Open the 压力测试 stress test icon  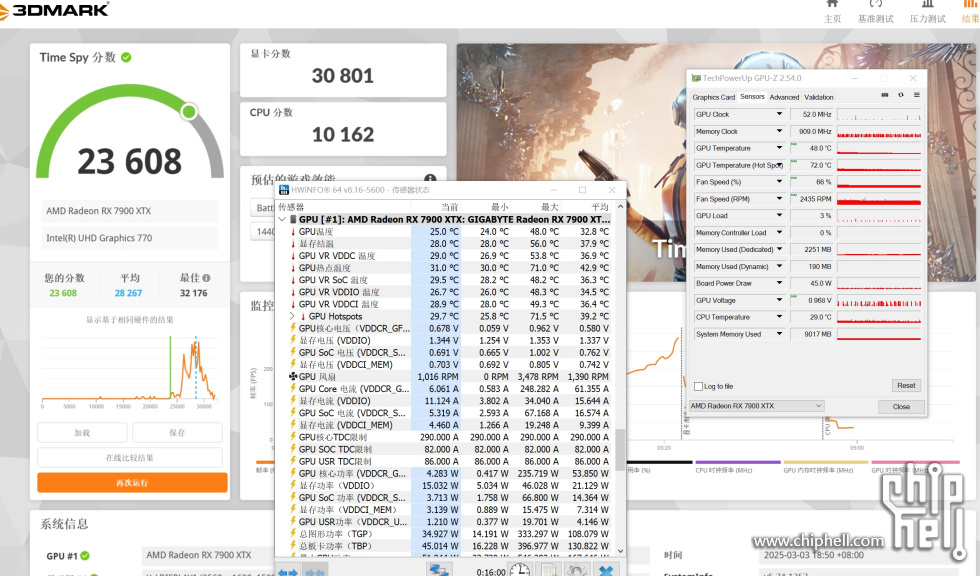[928, 4]
